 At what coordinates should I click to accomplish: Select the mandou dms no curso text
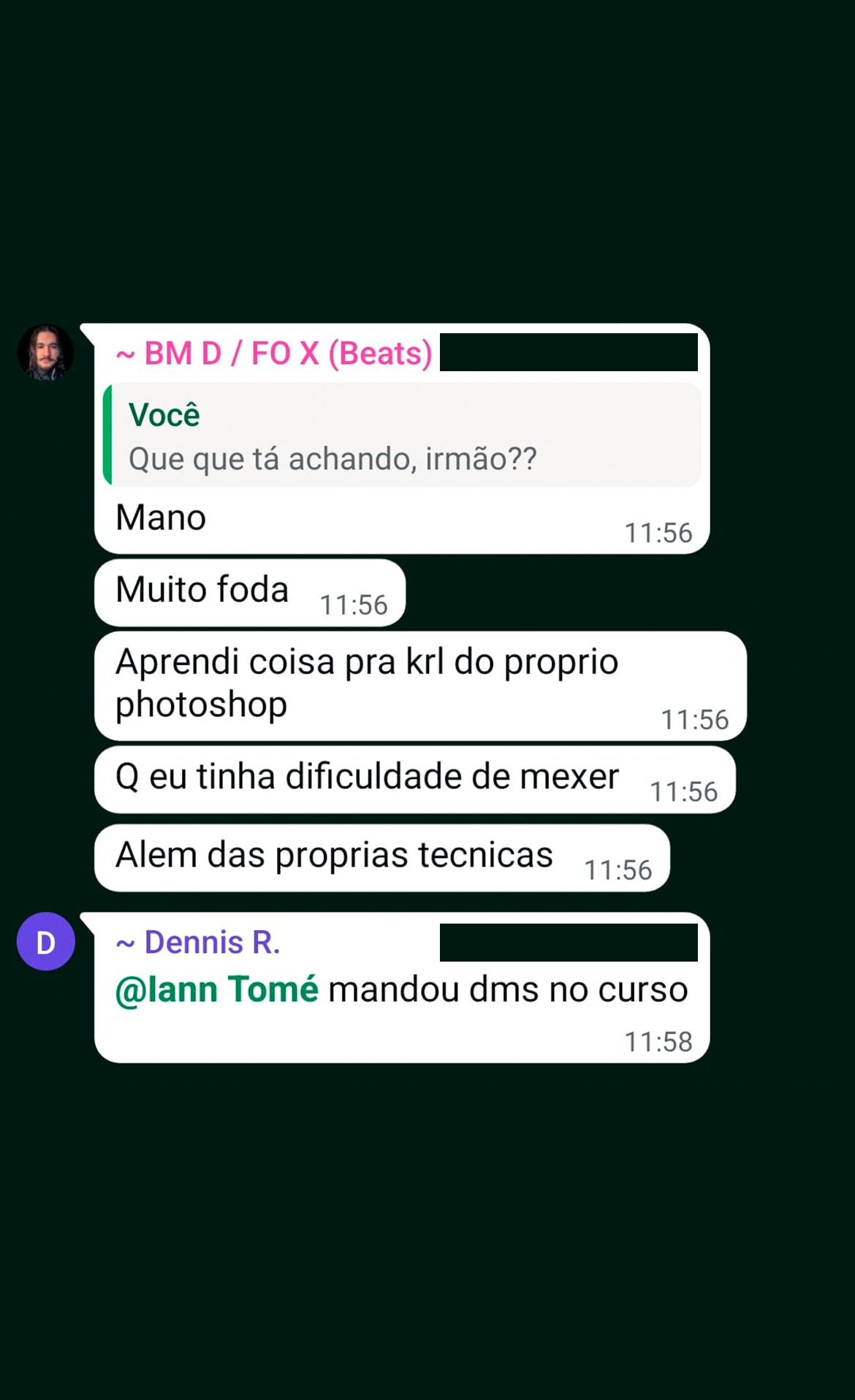[x=508, y=989]
